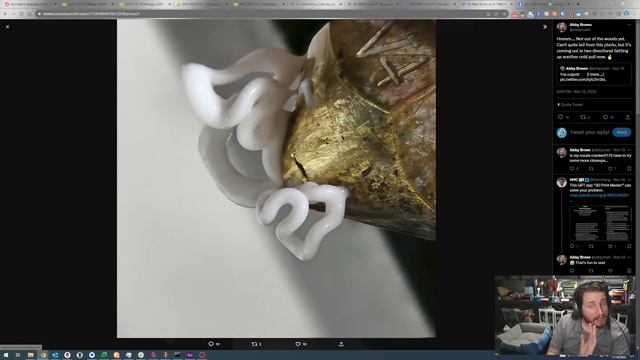Viewport: 640px width, 360px height.
Task: Switch to the third browser tab
Action: click(x=145, y=4)
